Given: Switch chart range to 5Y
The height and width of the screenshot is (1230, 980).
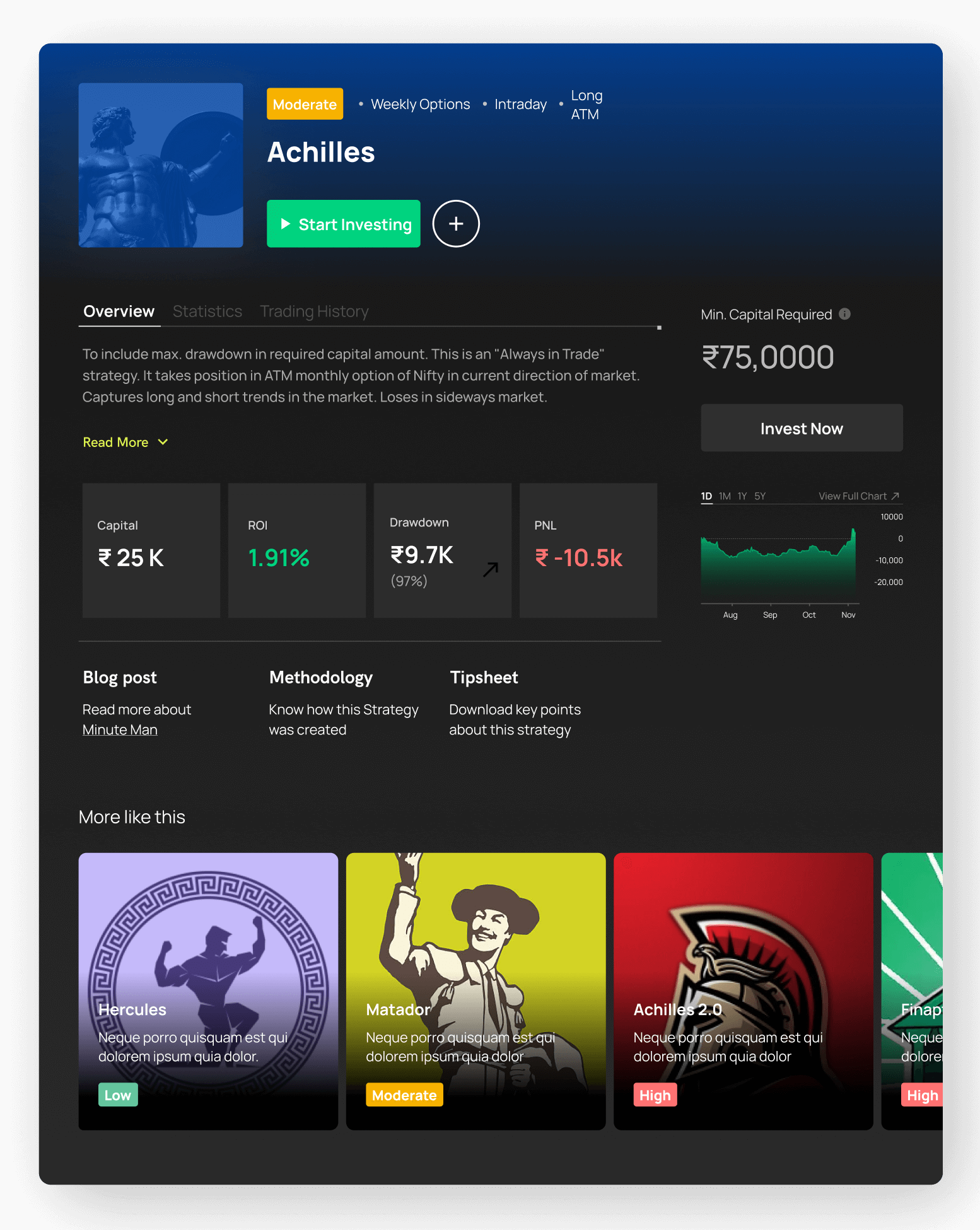Looking at the screenshot, I should tap(760, 496).
